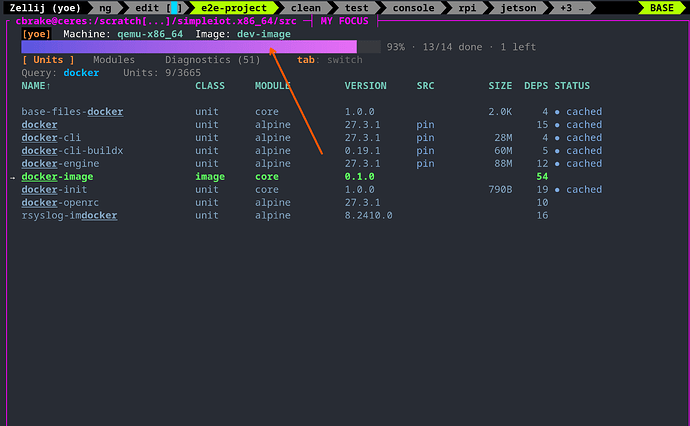Image resolution: width=690 pixels, height=426 pixels.
Task: Open the test Zellij tab
Action: [x=356, y=8]
